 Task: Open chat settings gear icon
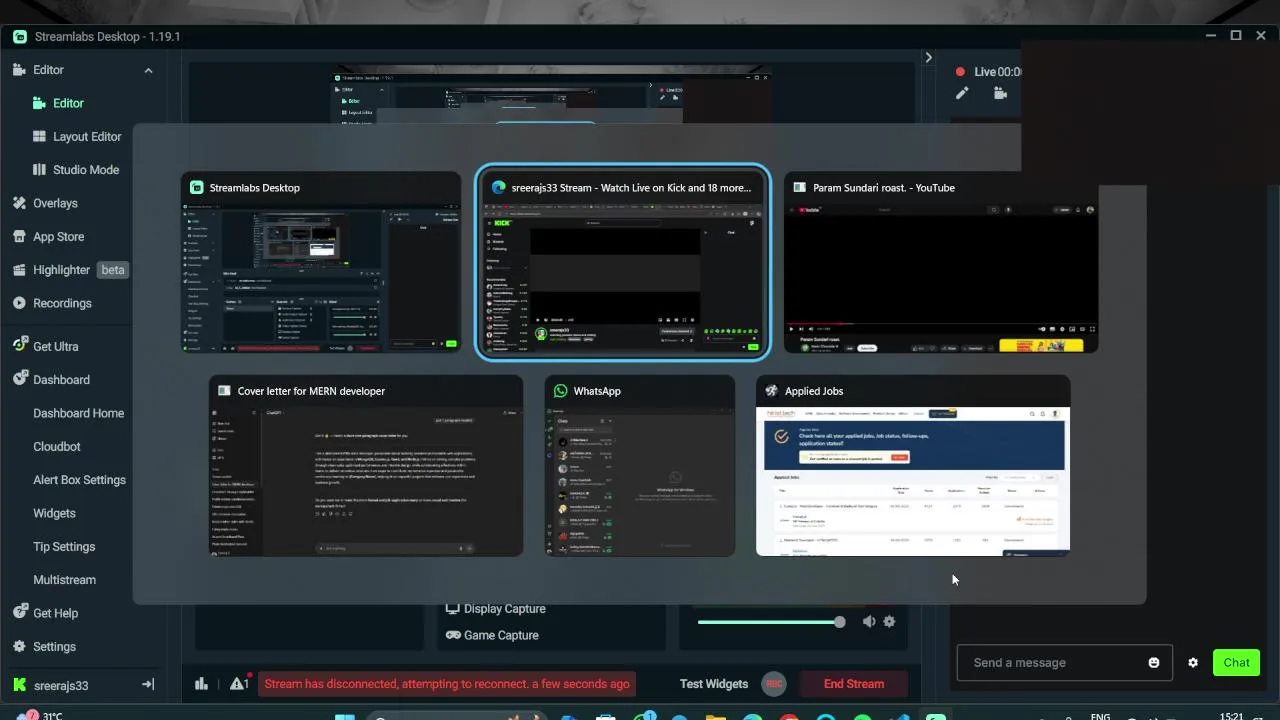tap(1193, 663)
